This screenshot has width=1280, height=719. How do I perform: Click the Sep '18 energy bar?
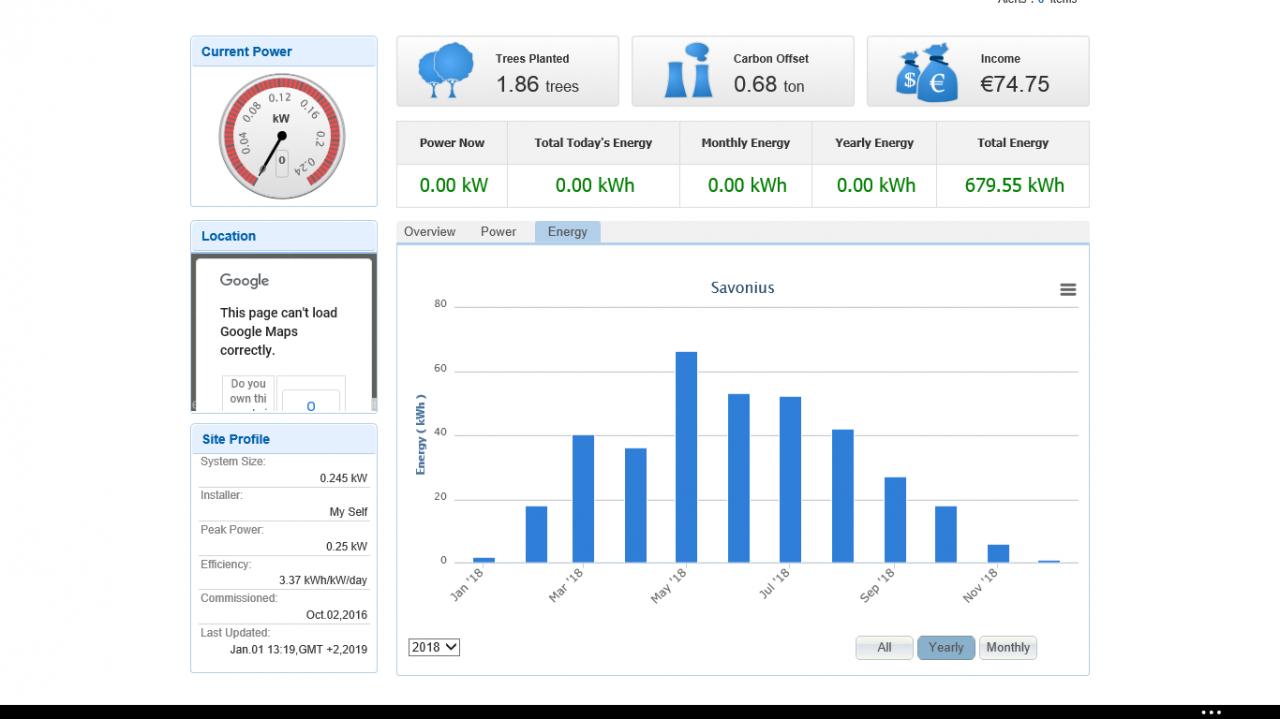pyautogui.click(x=895, y=520)
